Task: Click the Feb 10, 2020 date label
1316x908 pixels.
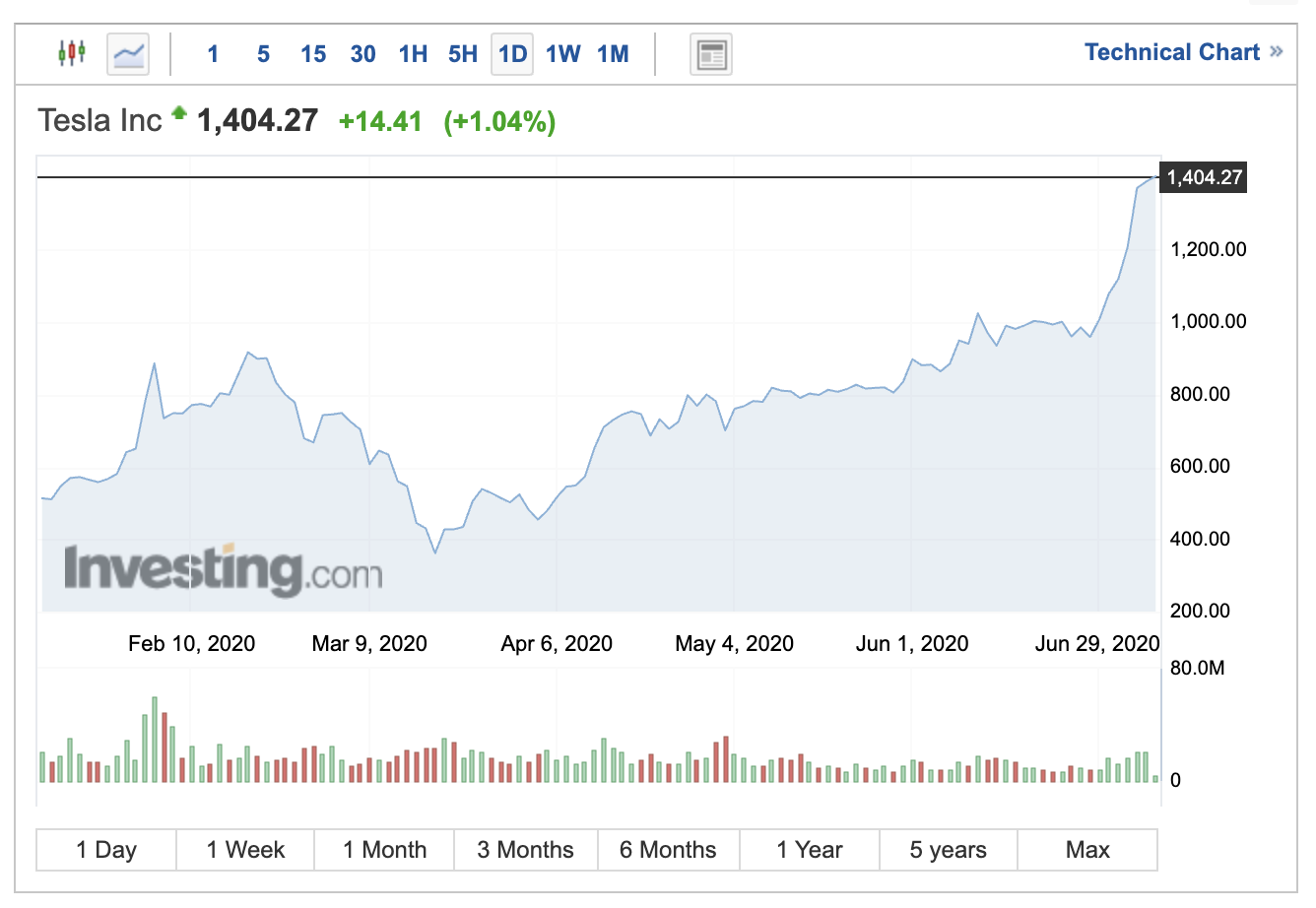Action: coord(191,644)
